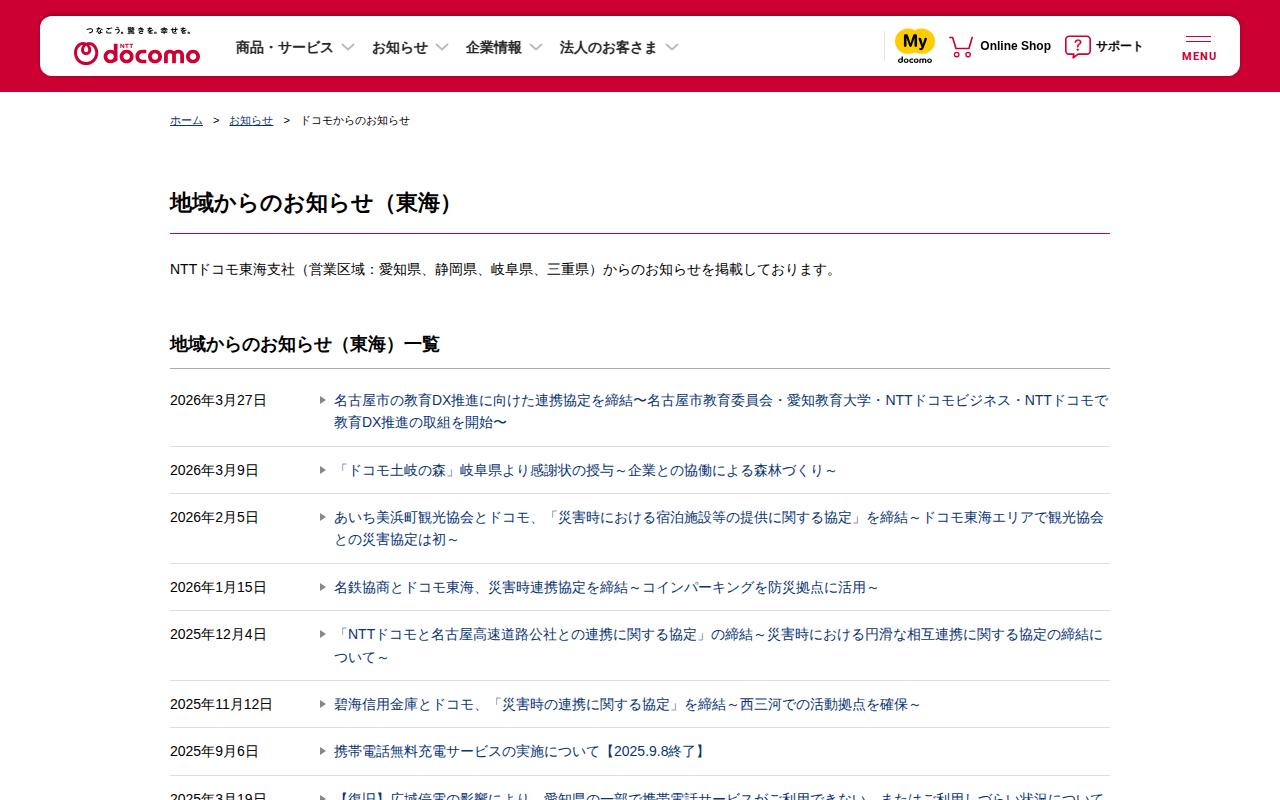1280x800 pixels.
Task: Expand the お知らせ chevron in header
Action: click(442, 47)
